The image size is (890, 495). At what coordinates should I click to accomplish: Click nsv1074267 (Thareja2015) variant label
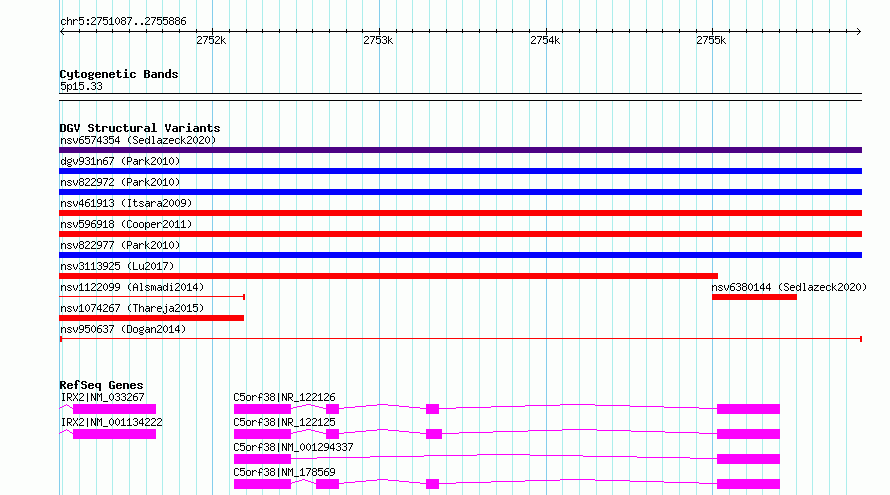click(x=132, y=308)
